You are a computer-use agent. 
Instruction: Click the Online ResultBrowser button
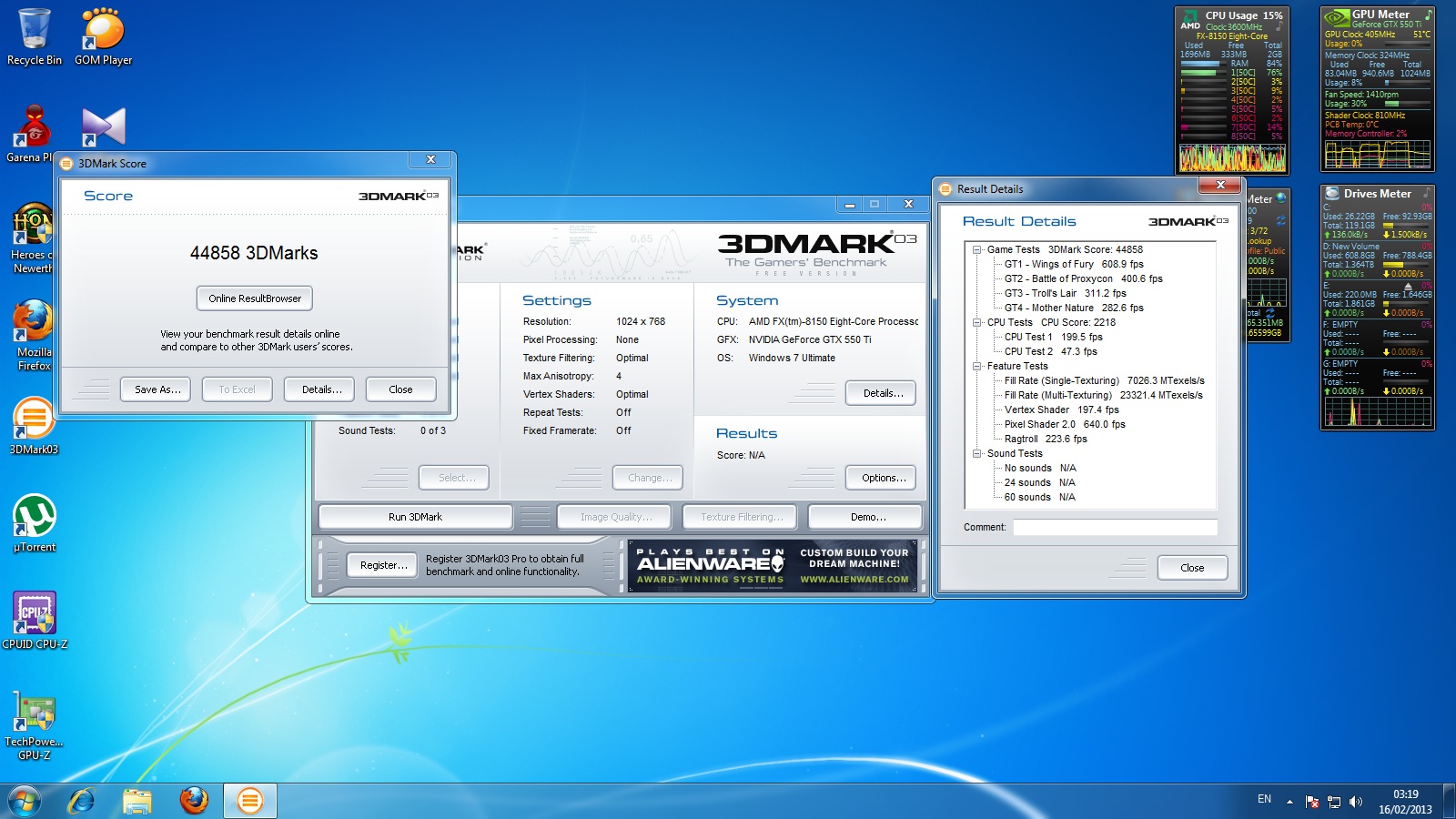click(x=255, y=298)
